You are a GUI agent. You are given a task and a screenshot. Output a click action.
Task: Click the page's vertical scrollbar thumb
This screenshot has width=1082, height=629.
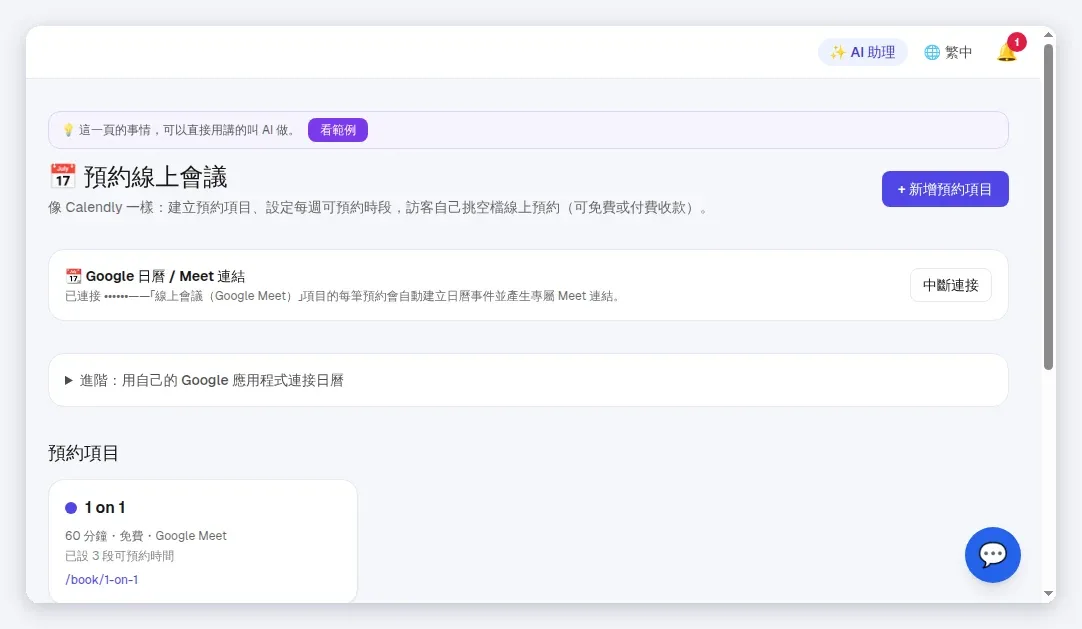[x=1048, y=207]
